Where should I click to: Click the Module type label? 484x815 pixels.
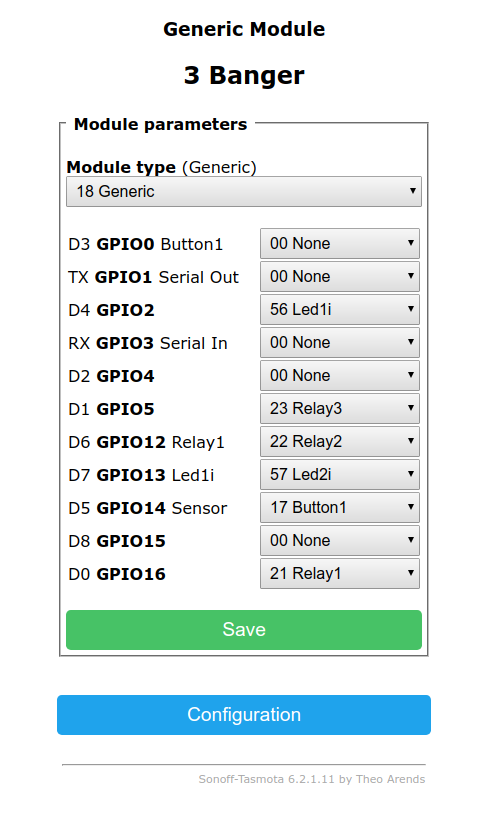[121, 167]
